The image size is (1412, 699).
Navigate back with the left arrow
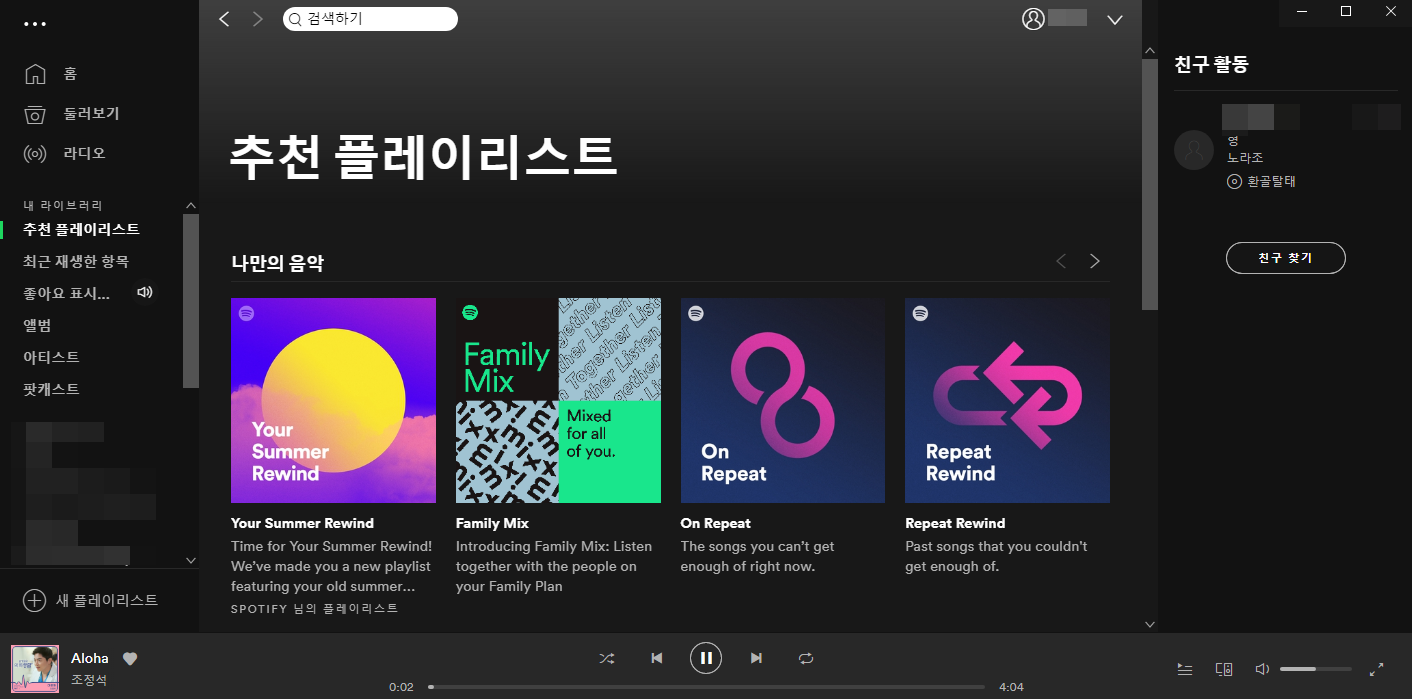[224, 19]
